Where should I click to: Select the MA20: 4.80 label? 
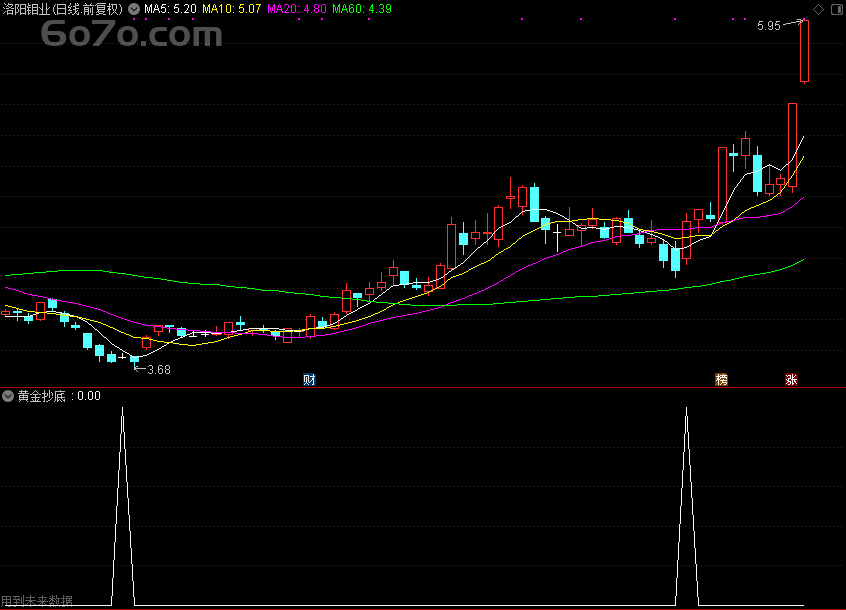point(297,9)
